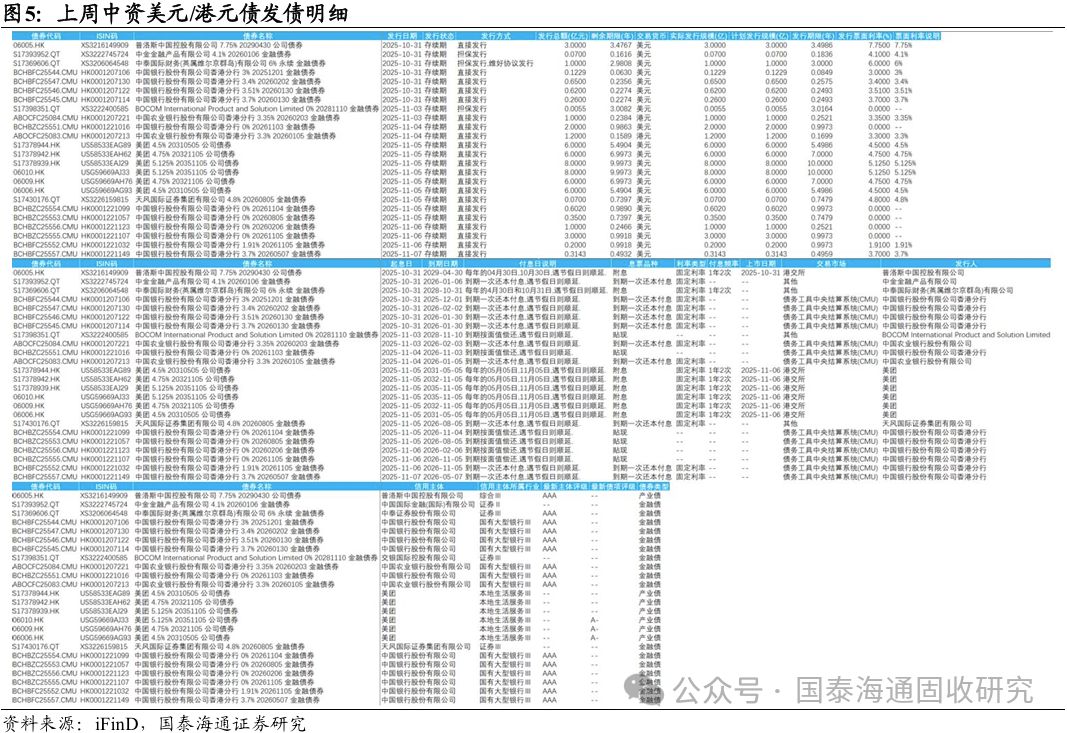Viewport: 1067px width, 733px height.
Task: Click the WeChat logo icon in the watermark
Action: [640, 689]
